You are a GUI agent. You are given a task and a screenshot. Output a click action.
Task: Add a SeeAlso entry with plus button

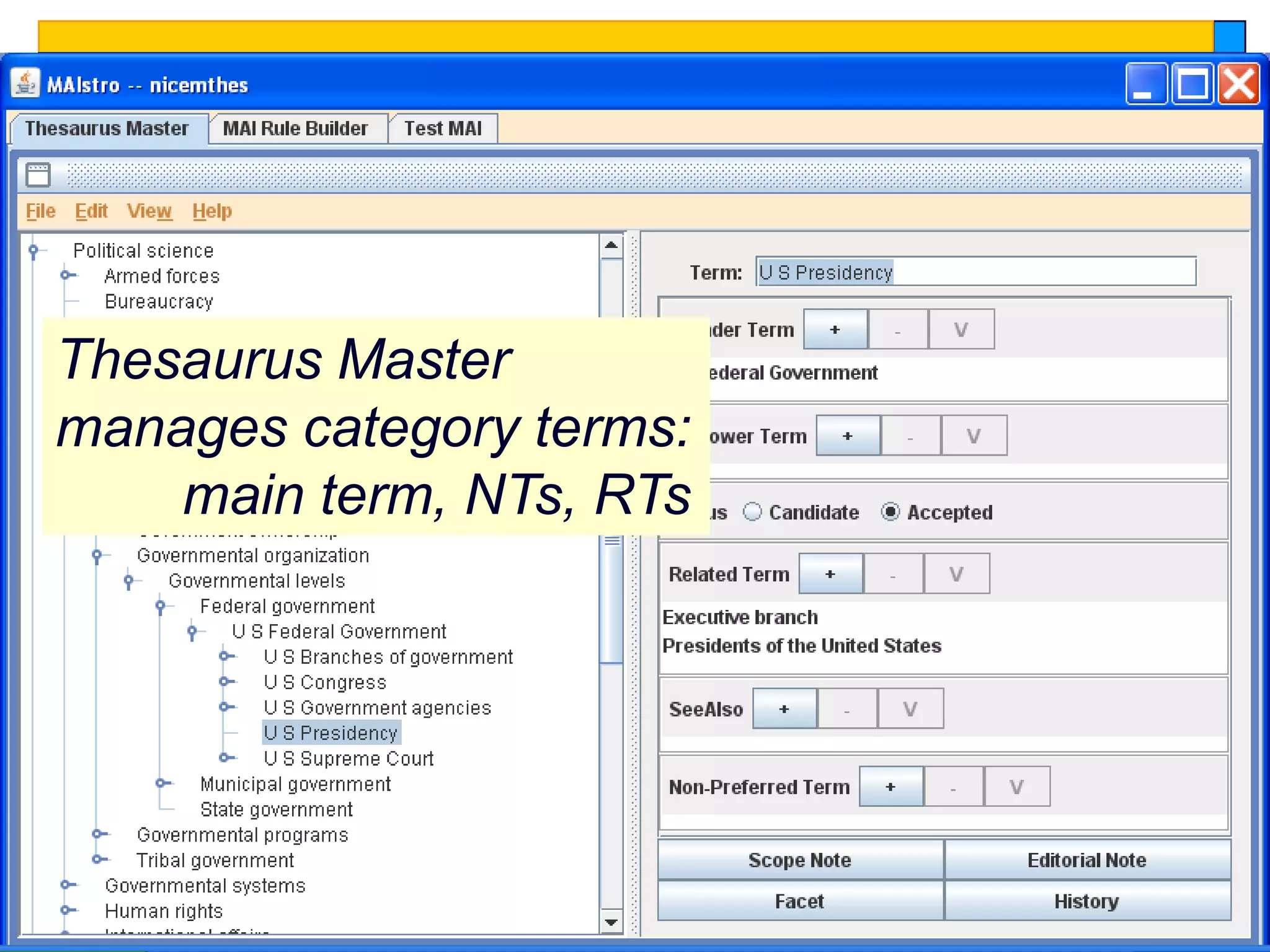784,708
